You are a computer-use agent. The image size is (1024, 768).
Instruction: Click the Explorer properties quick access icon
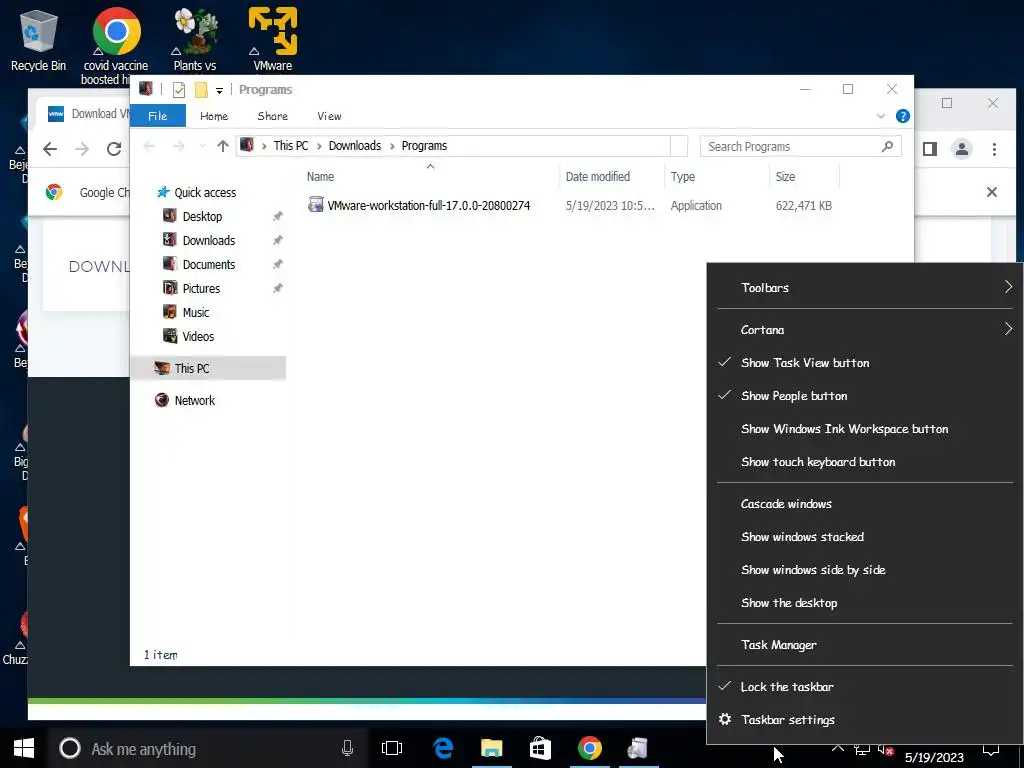click(x=179, y=90)
